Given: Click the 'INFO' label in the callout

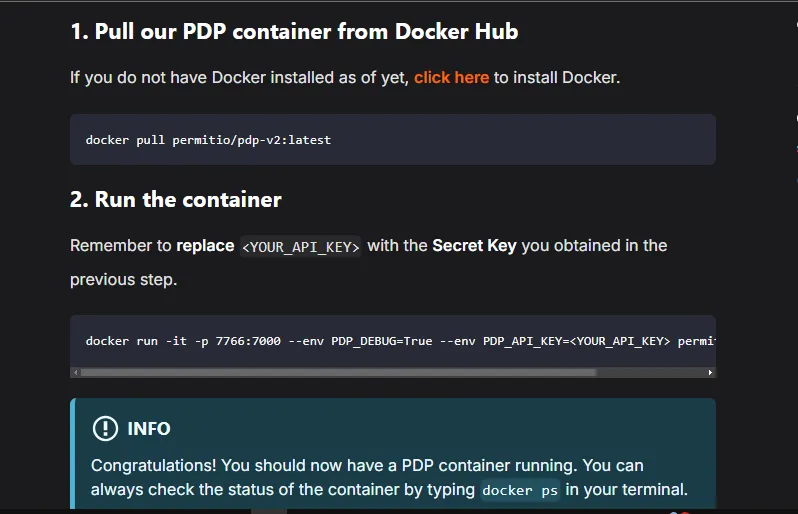Looking at the screenshot, I should (x=149, y=428).
